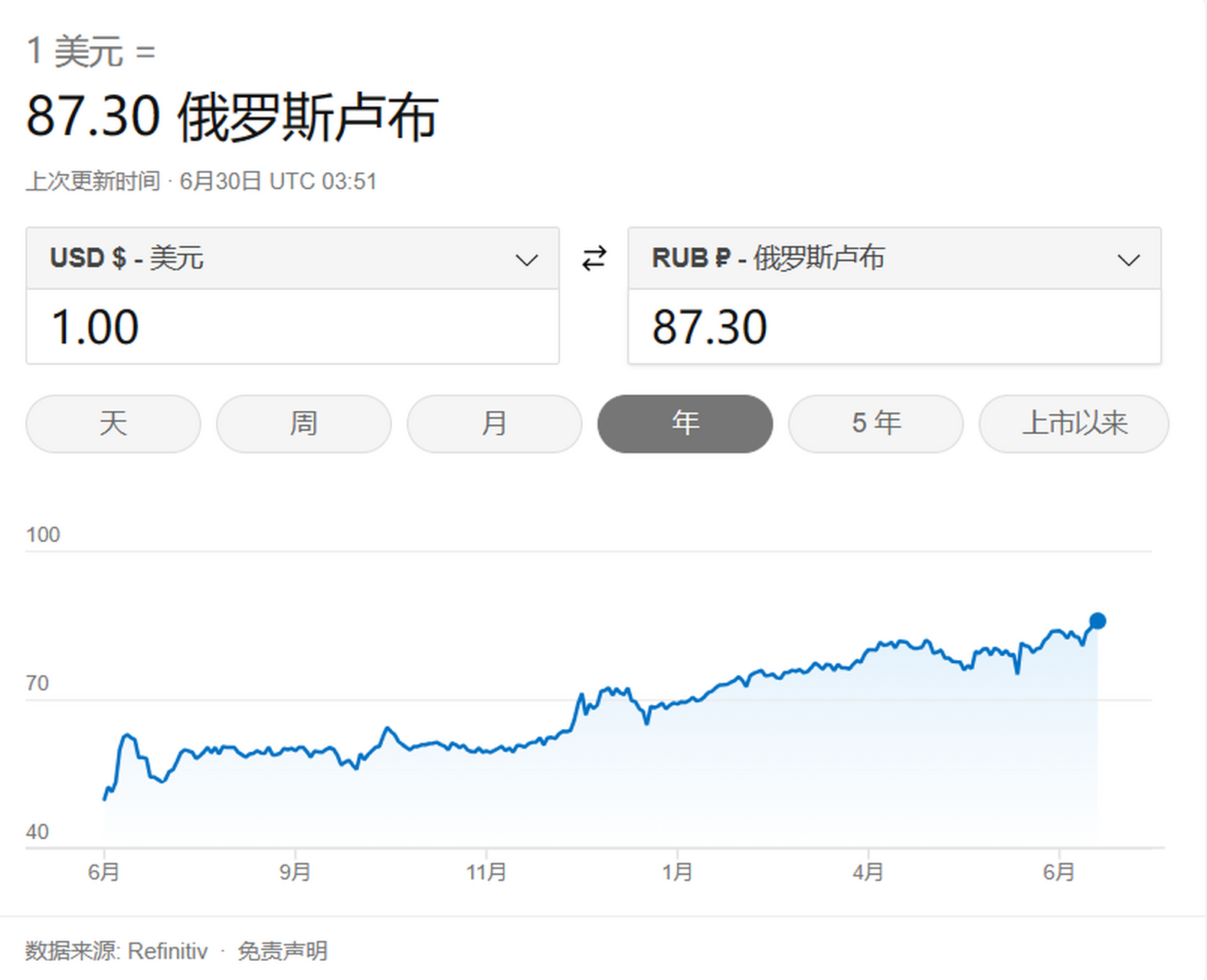Viewport: 1207px width, 980px height.
Task: Click the 数据来源: Refinitiv text
Action: pos(116,951)
